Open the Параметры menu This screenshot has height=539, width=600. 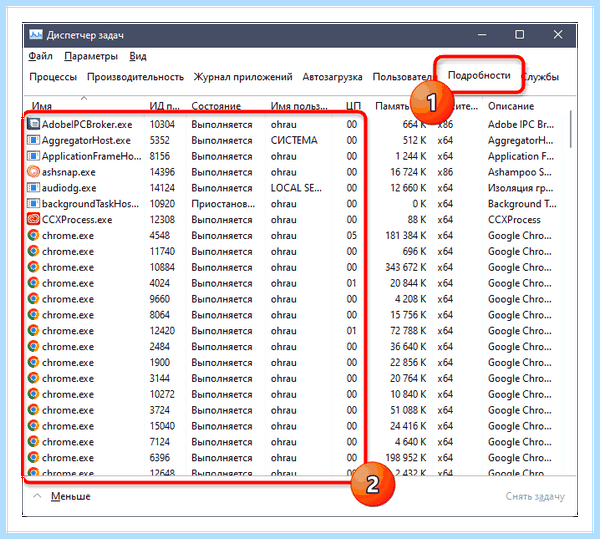pos(91,56)
